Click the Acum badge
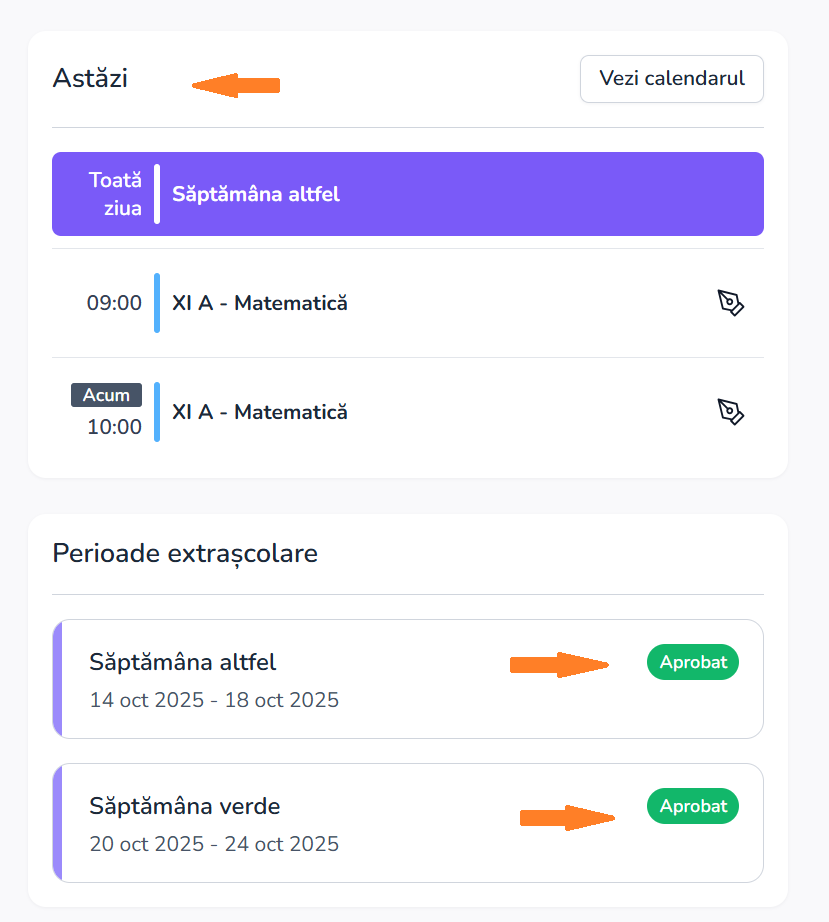Viewport: 829px width, 922px height. [106, 395]
